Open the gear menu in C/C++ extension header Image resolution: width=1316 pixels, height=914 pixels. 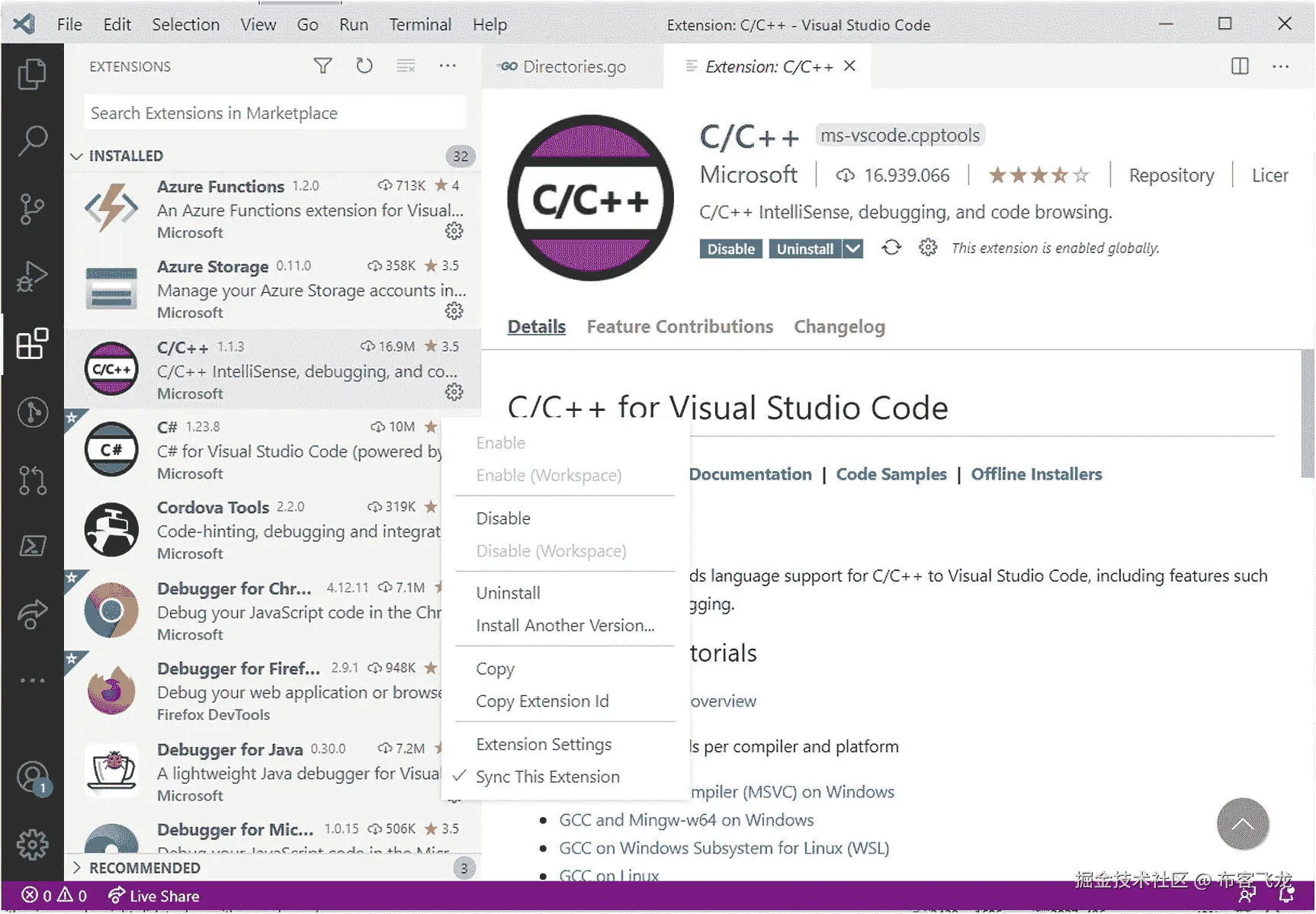pyautogui.click(x=928, y=248)
